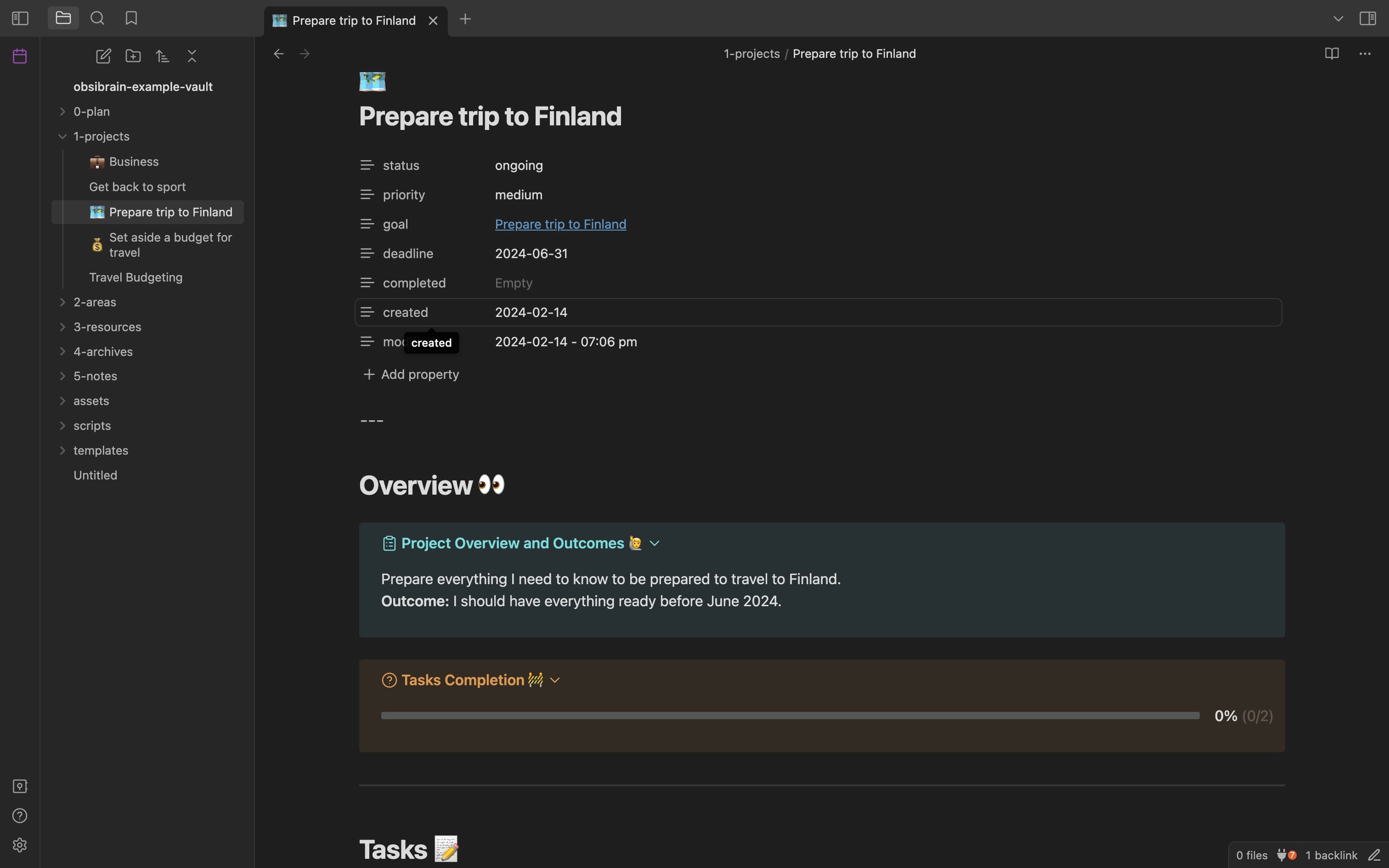Click Add property button
This screenshot has height=868, width=1389.
click(412, 374)
